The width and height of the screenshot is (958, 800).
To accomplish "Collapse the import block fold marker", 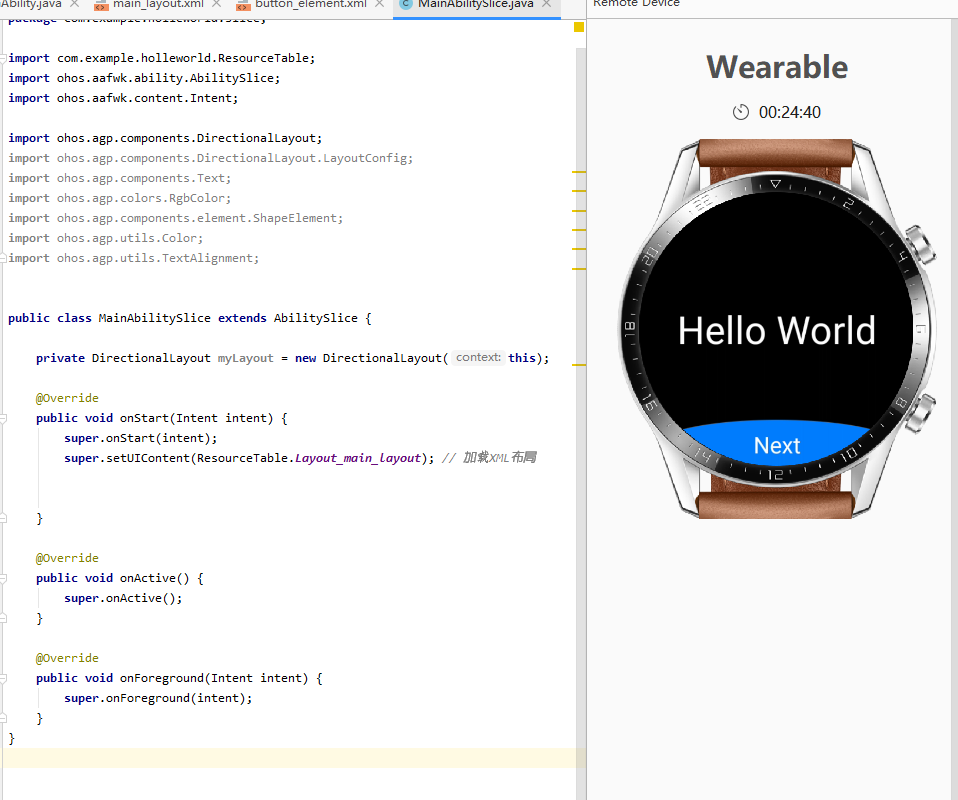I will pos(3,58).
